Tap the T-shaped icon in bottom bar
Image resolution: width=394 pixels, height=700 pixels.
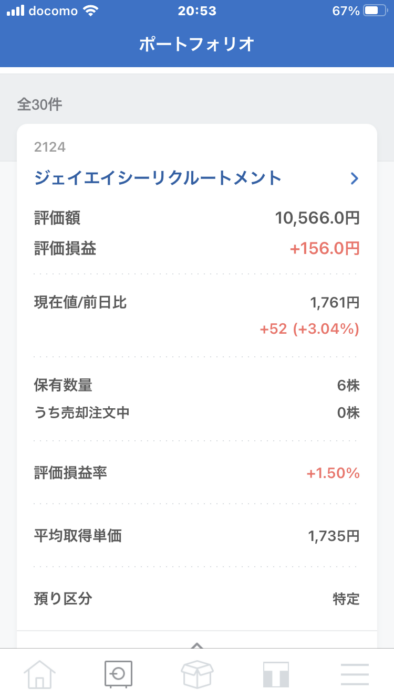[x=276, y=674]
